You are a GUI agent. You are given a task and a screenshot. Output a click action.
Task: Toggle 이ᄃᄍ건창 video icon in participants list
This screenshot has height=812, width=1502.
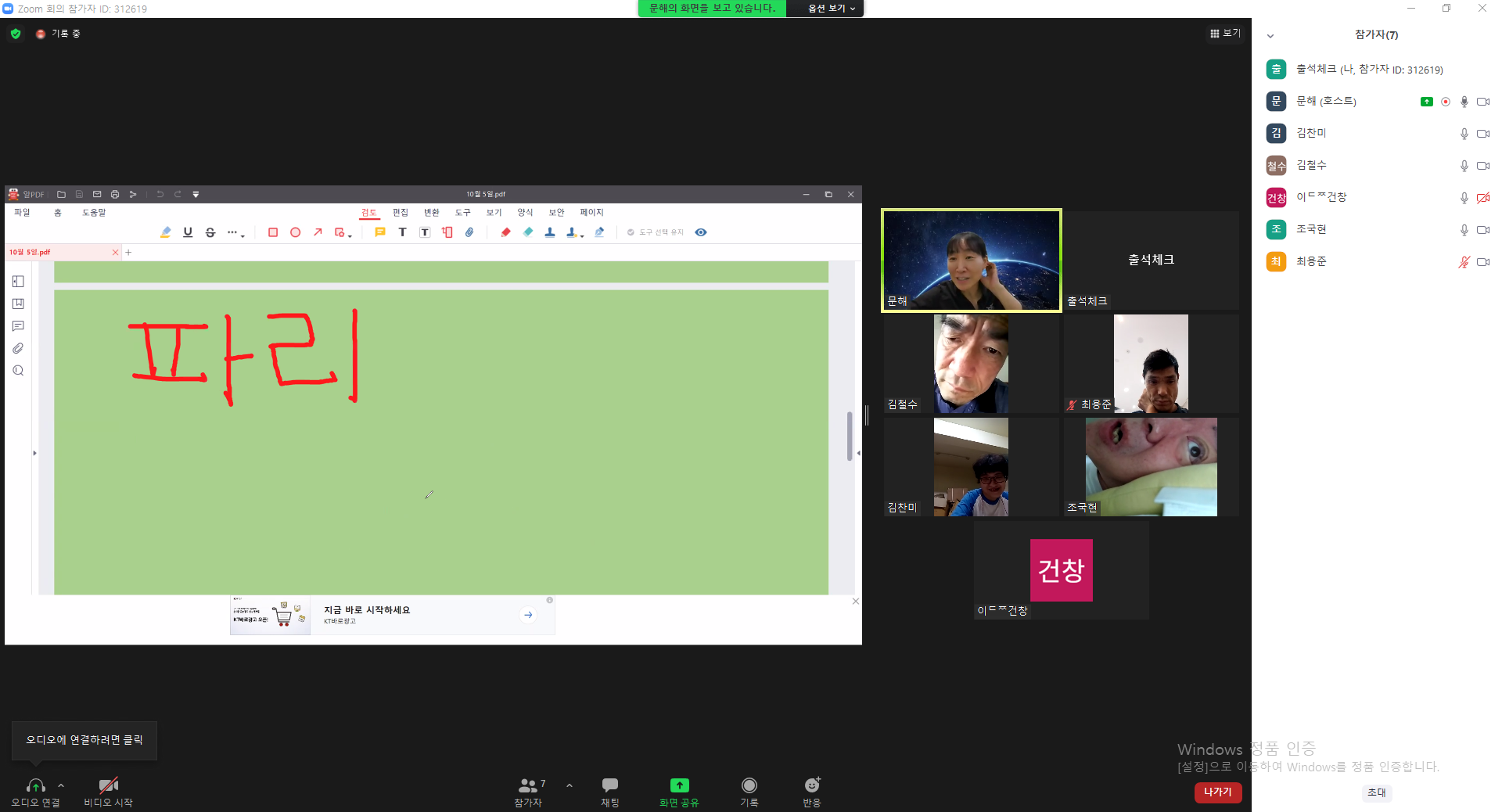pos(1482,198)
